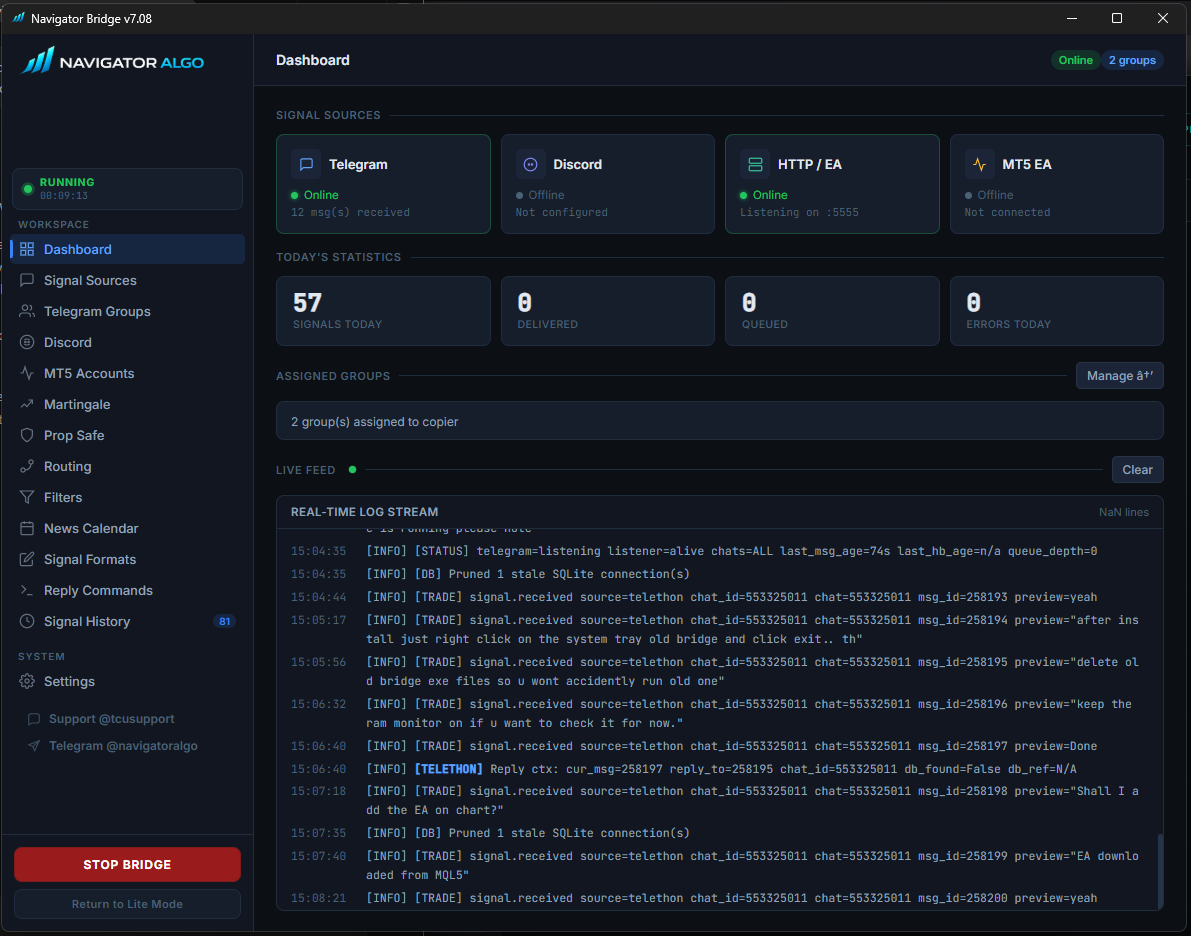Click the News Calendar icon
This screenshot has height=936, width=1191.
pos(27,528)
